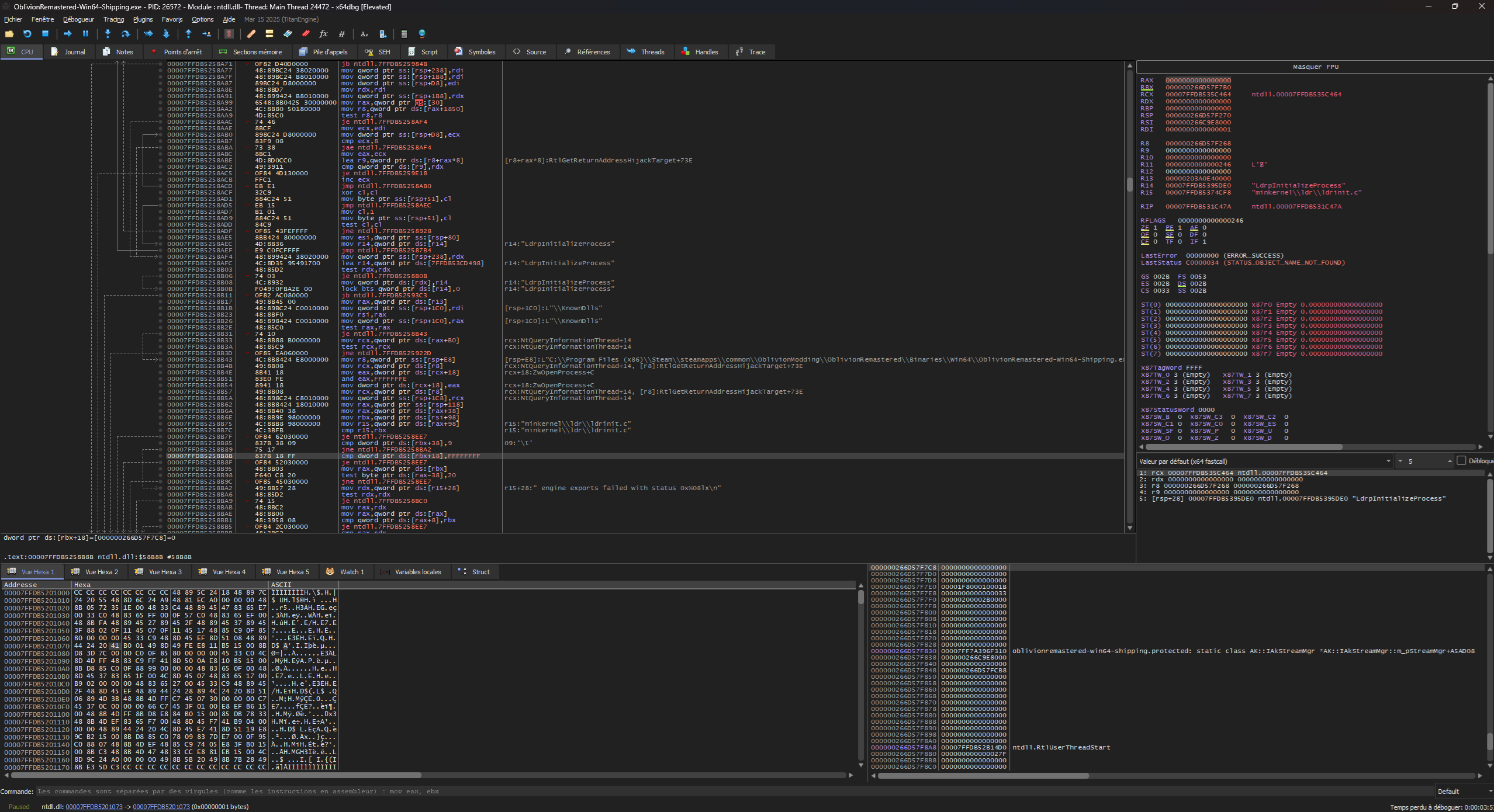Click the blue stop debugging square
Viewport: 1494px width, 812px height.
[45, 34]
